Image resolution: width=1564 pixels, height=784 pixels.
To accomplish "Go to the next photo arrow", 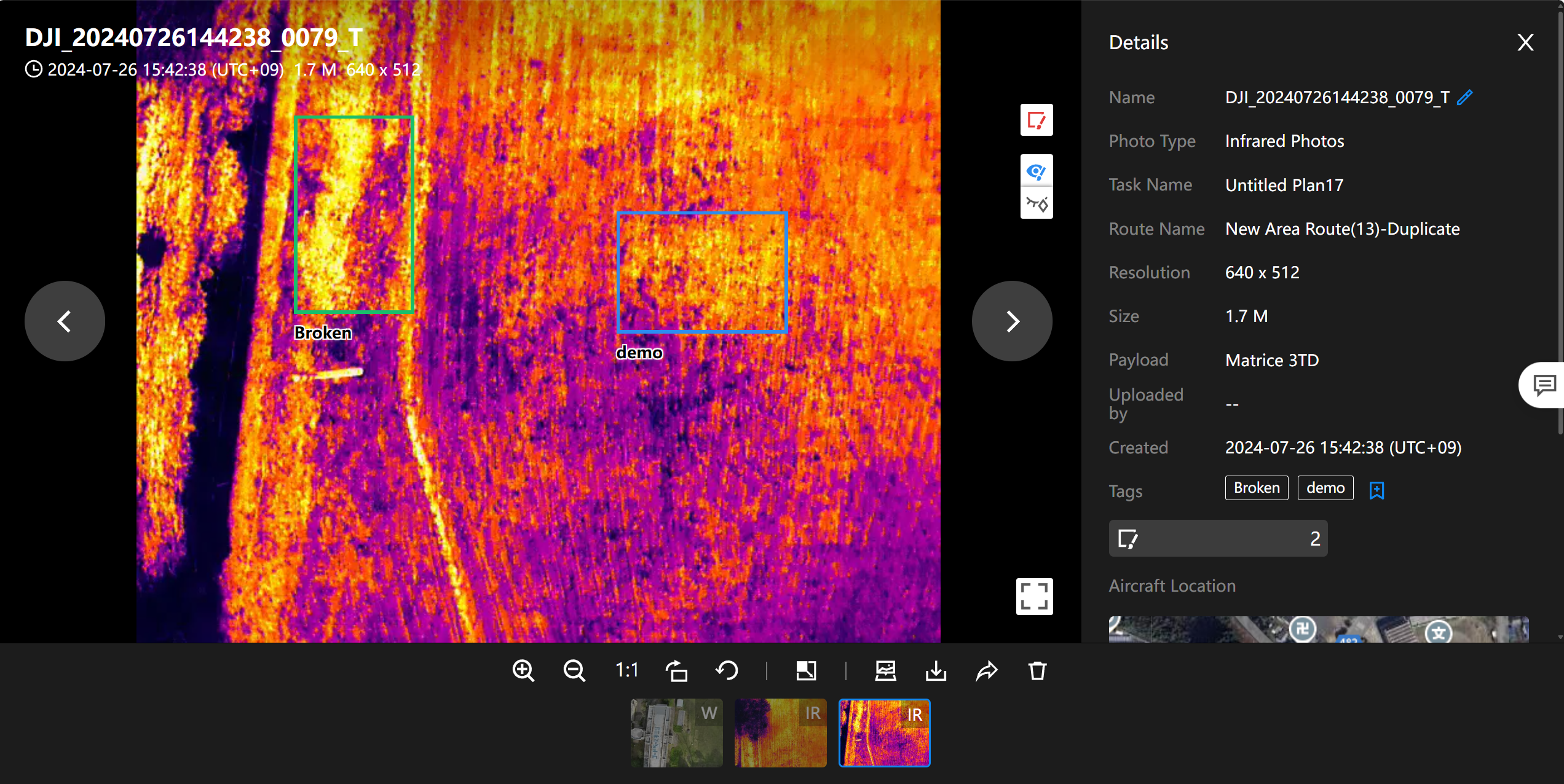I will click(1012, 321).
